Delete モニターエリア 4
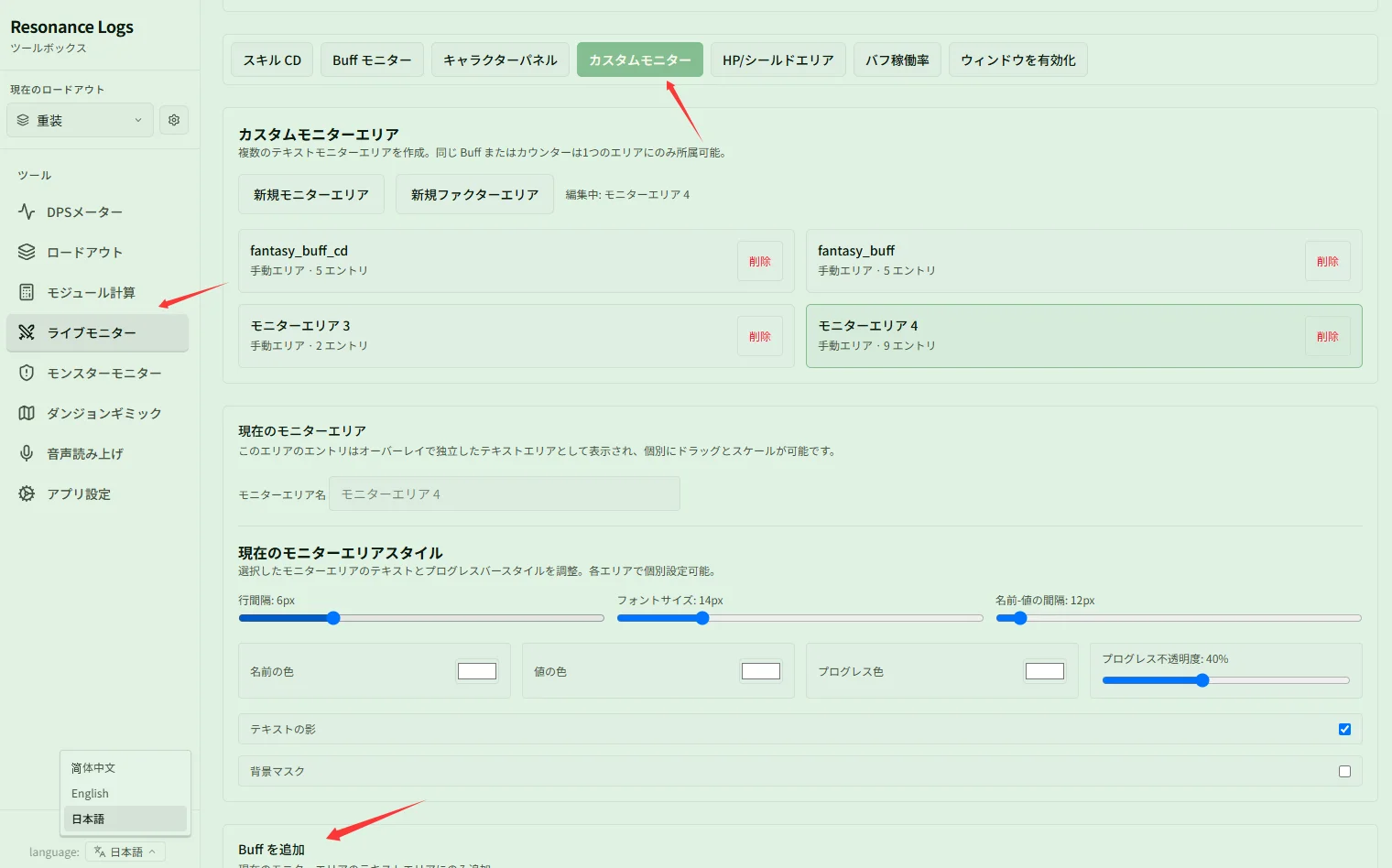 point(1328,336)
